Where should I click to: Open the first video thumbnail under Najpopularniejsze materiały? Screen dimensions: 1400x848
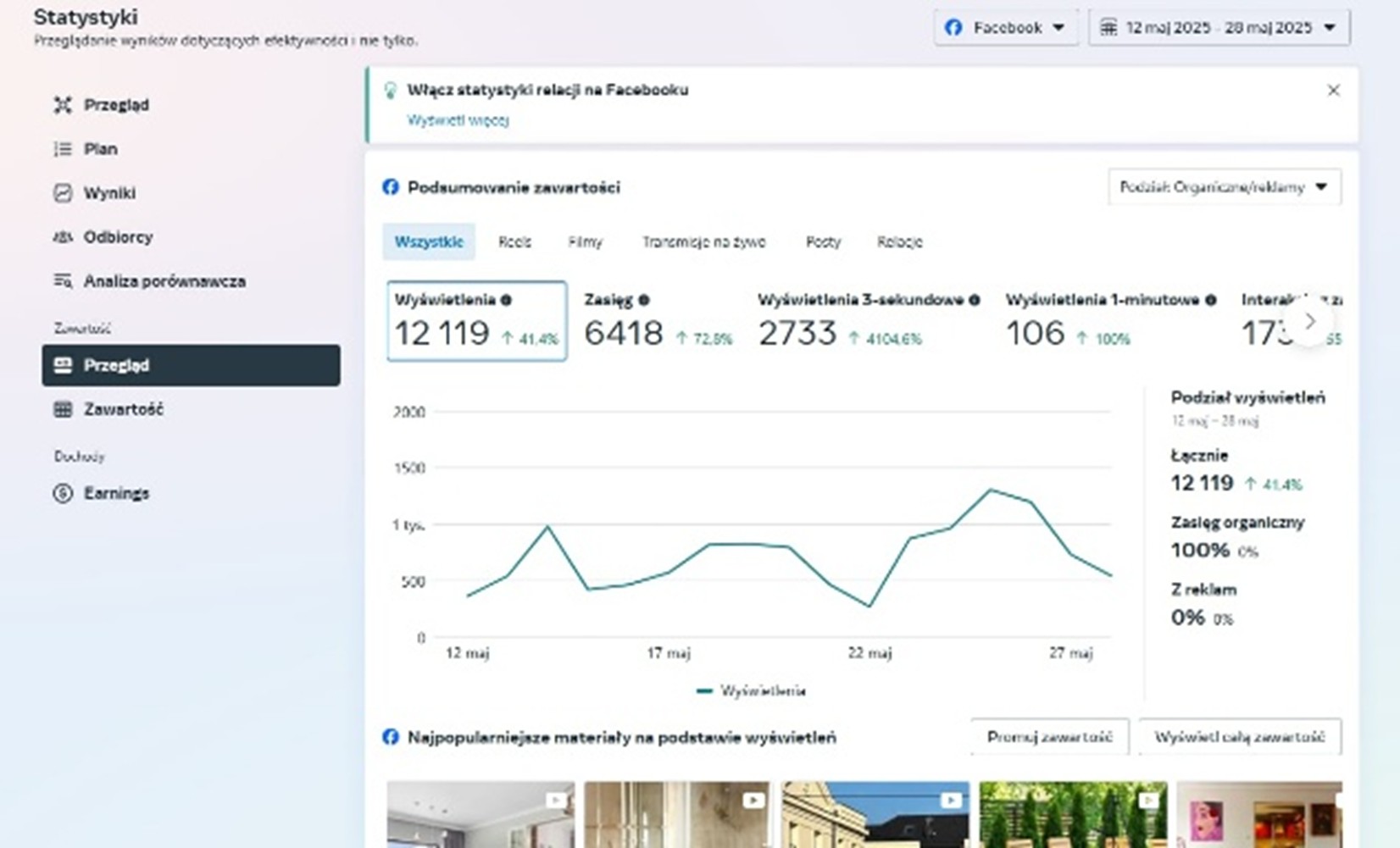480,815
